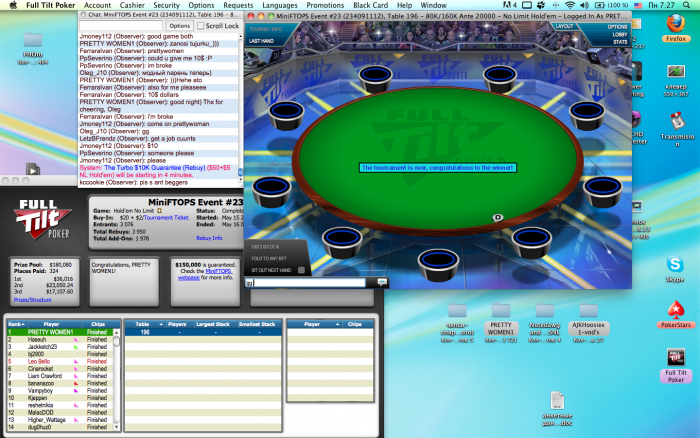Sort right panel by Chips column header
Viewport: 700px width, 438px height.
(355, 324)
